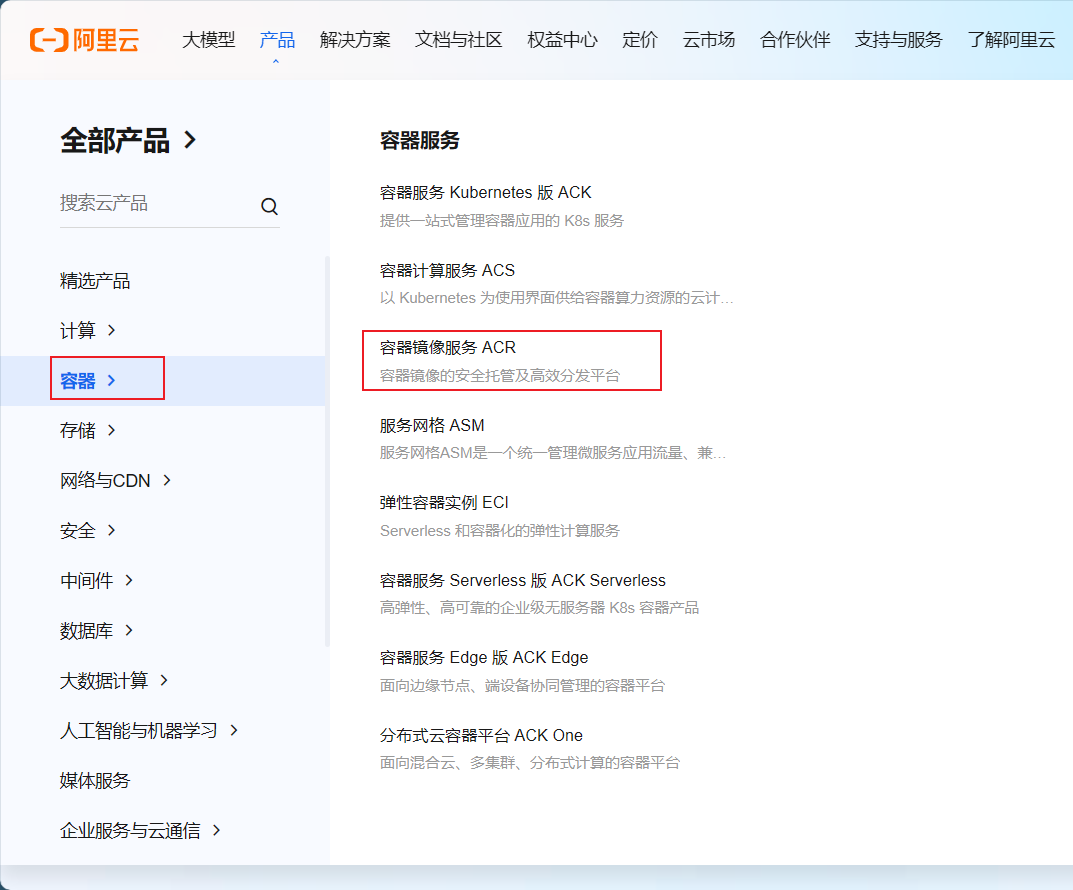This screenshot has height=890, width=1073.
Task: Select the 媒体服务 category
Action: click(x=95, y=780)
